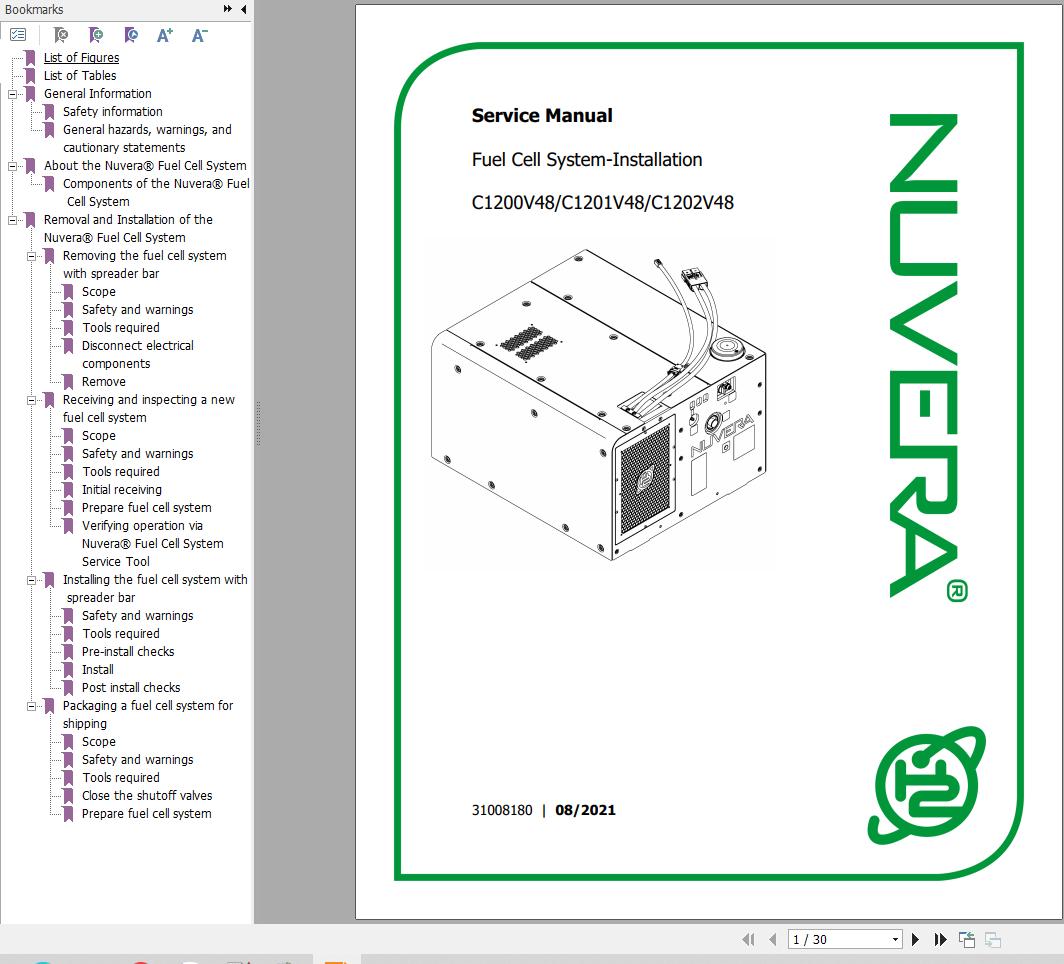
Task: Collapse the bookmarks panel with left arrow
Action: (x=243, y=9)
